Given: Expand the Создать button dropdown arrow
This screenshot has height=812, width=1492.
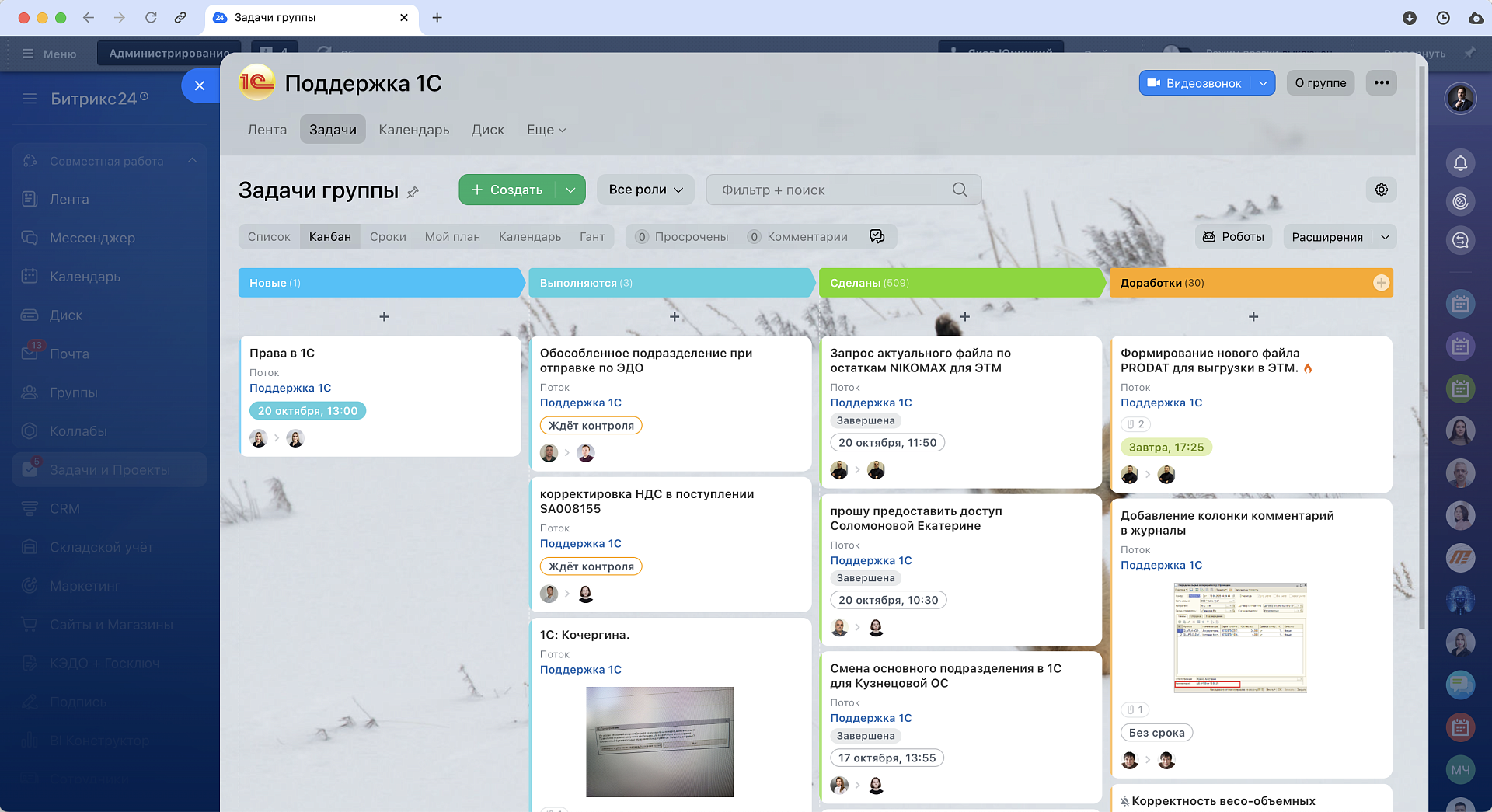Looking at the screenshot, I should click(x=571, y=189).
